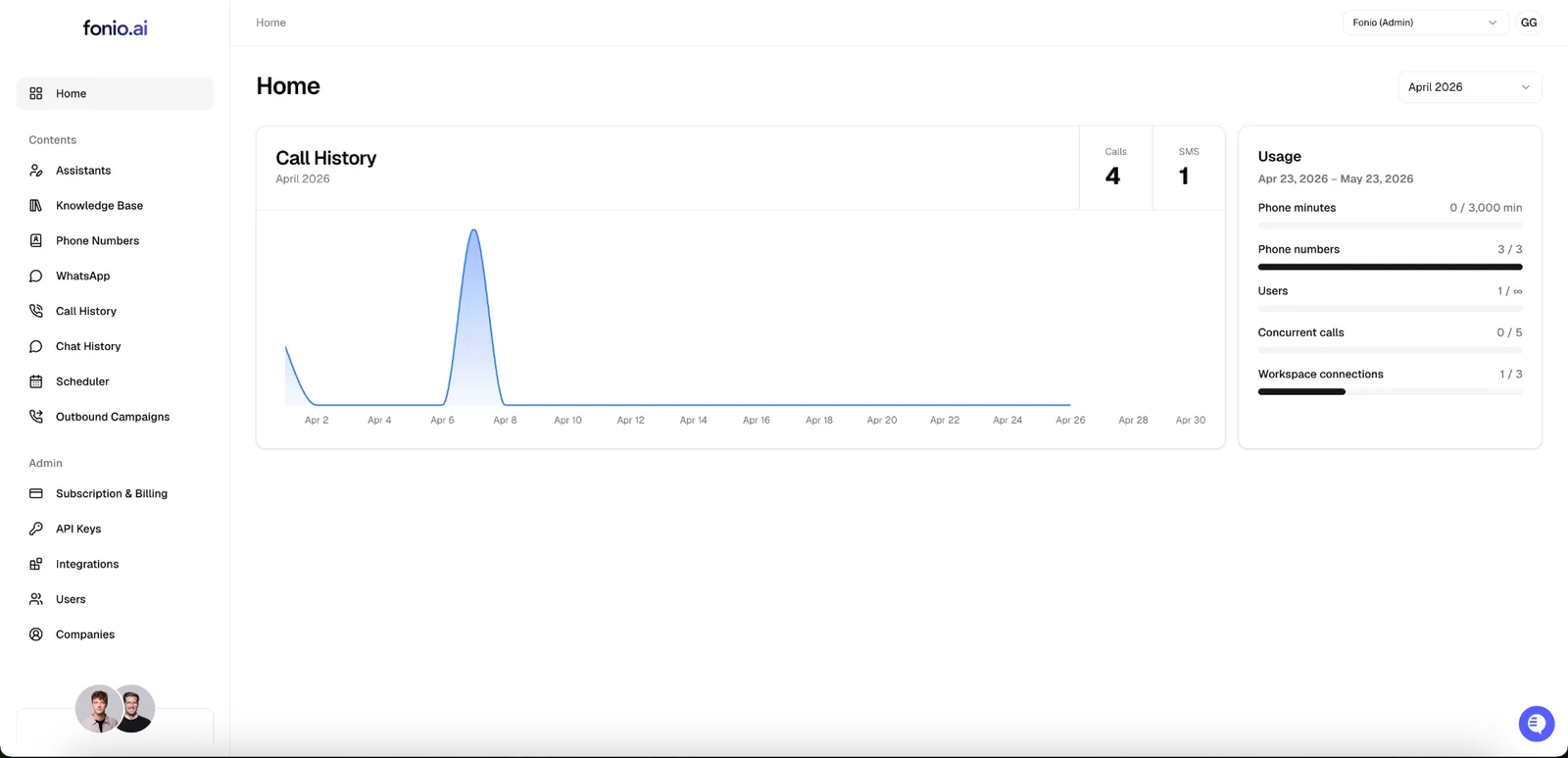
Task: Click the Scheduler calendar icon
Action: [36, 381]
